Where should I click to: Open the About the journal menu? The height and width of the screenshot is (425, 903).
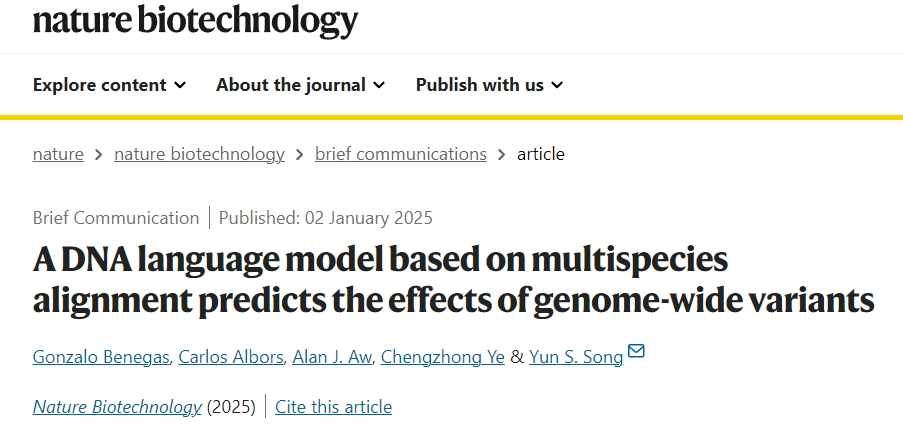pyautogui.click(x=301, y=85)
